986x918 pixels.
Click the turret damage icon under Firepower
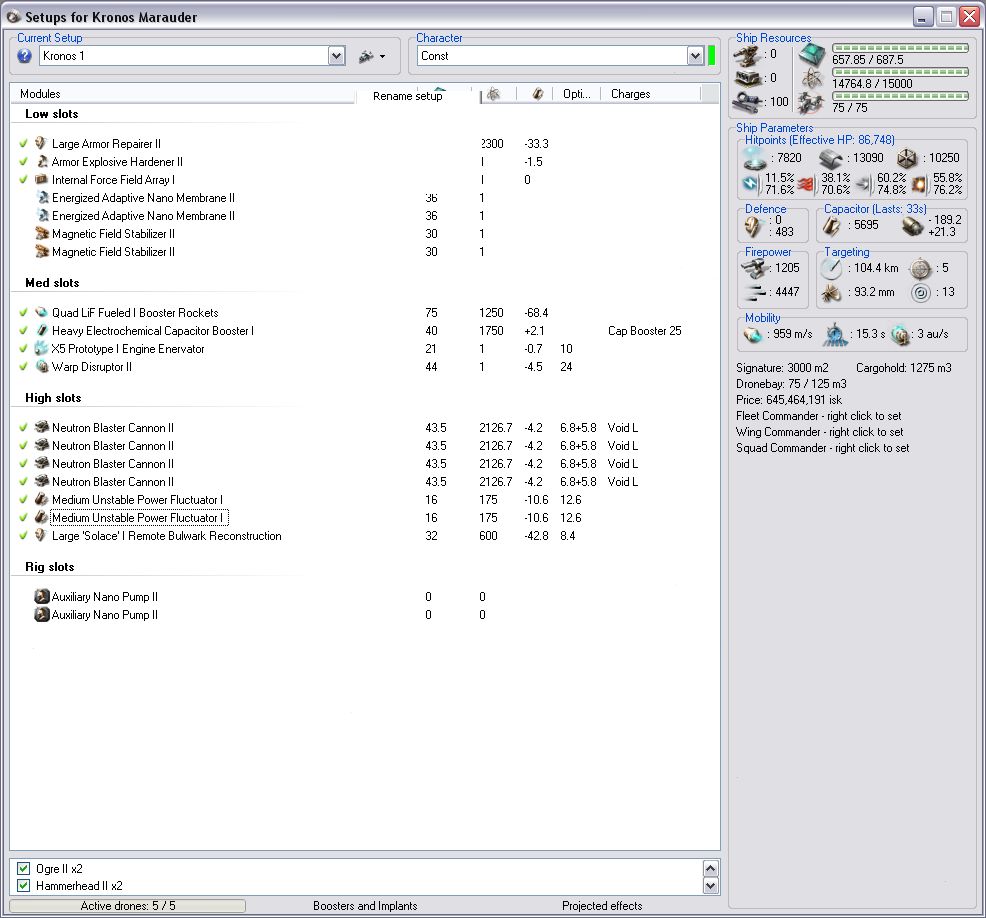click(755, 268)
